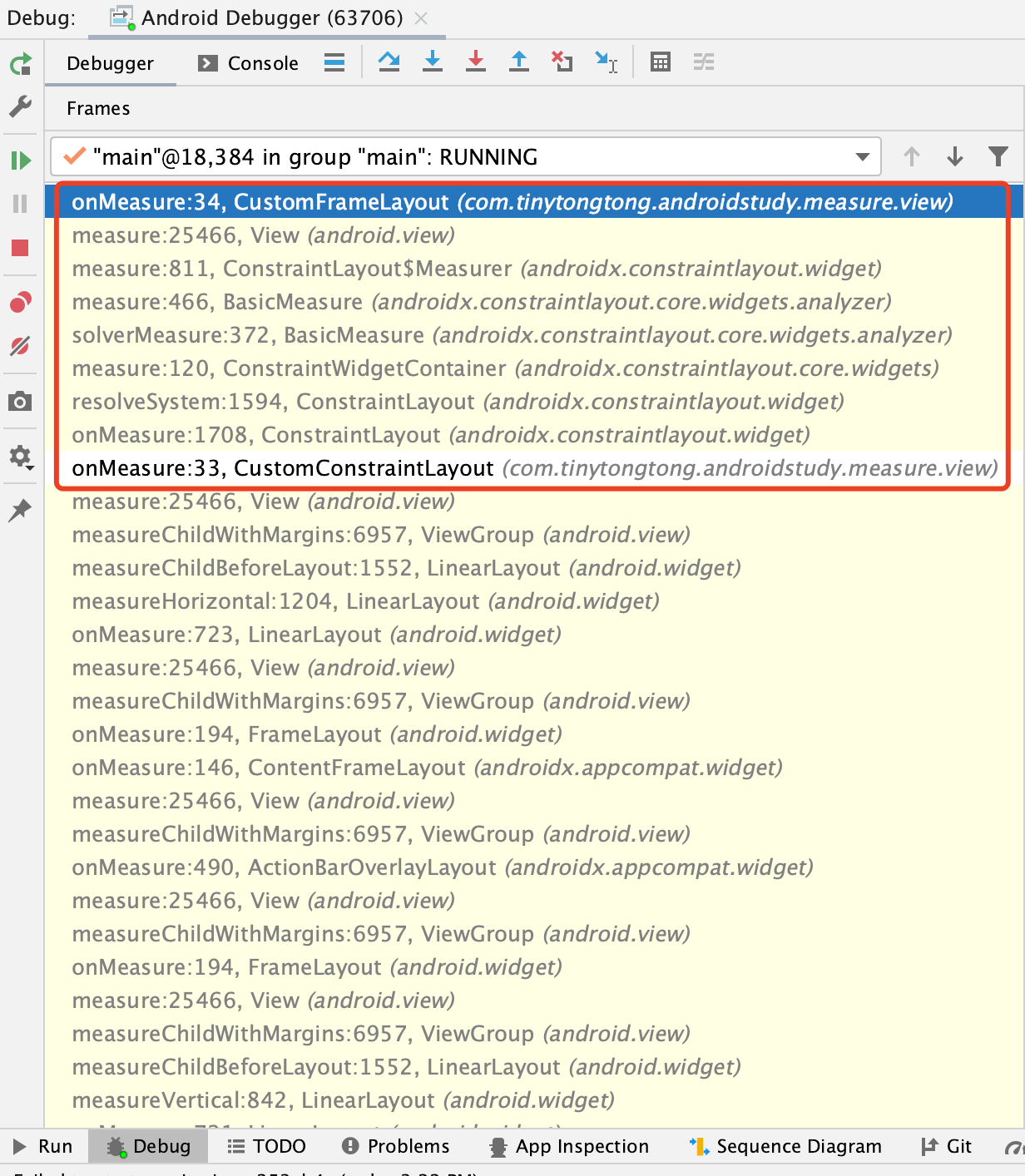
Task: View breakpoints icon
Action: coord(21,302)
